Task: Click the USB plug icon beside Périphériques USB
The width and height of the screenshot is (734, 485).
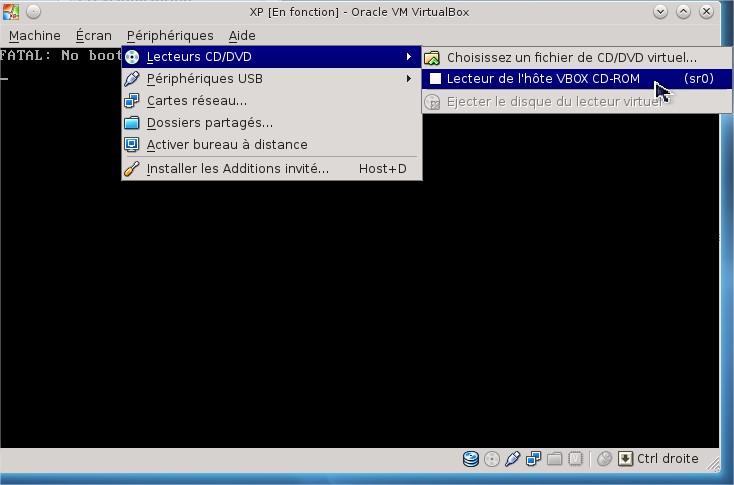Action: click(132, 79)
